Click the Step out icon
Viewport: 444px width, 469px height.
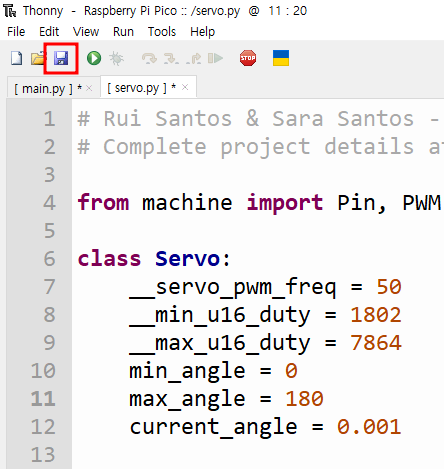pyautogui.click(x=194, y=59)
